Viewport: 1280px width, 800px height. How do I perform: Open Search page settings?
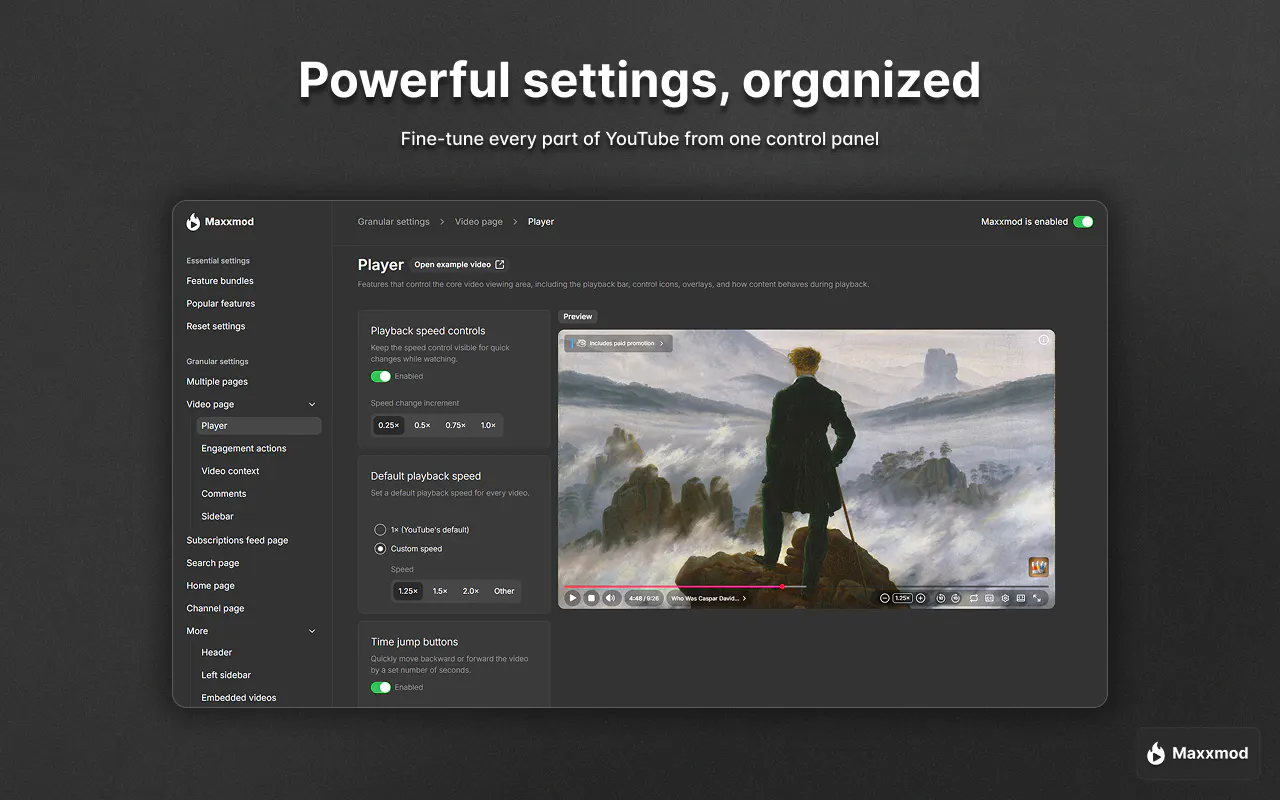213,564
